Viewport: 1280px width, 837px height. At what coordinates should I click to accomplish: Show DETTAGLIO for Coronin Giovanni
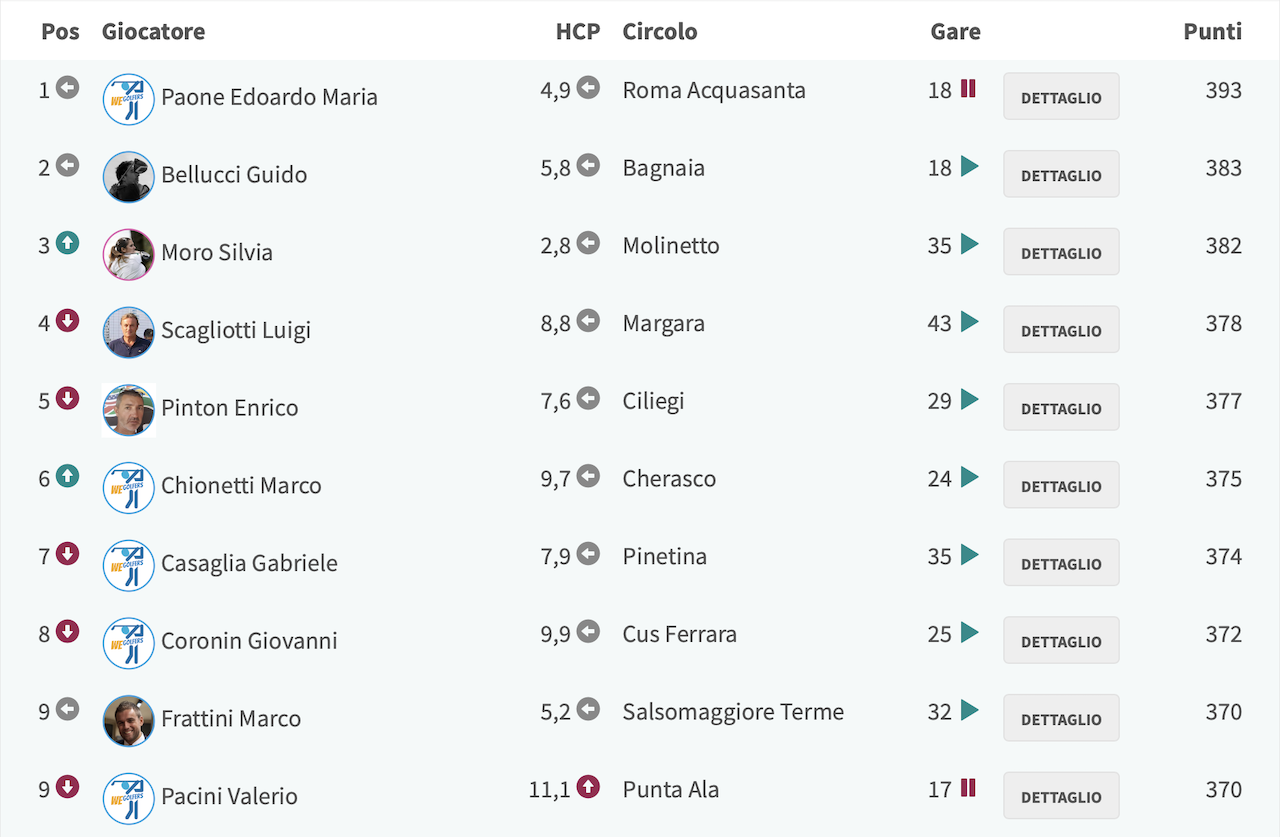tap(1061, 641)
